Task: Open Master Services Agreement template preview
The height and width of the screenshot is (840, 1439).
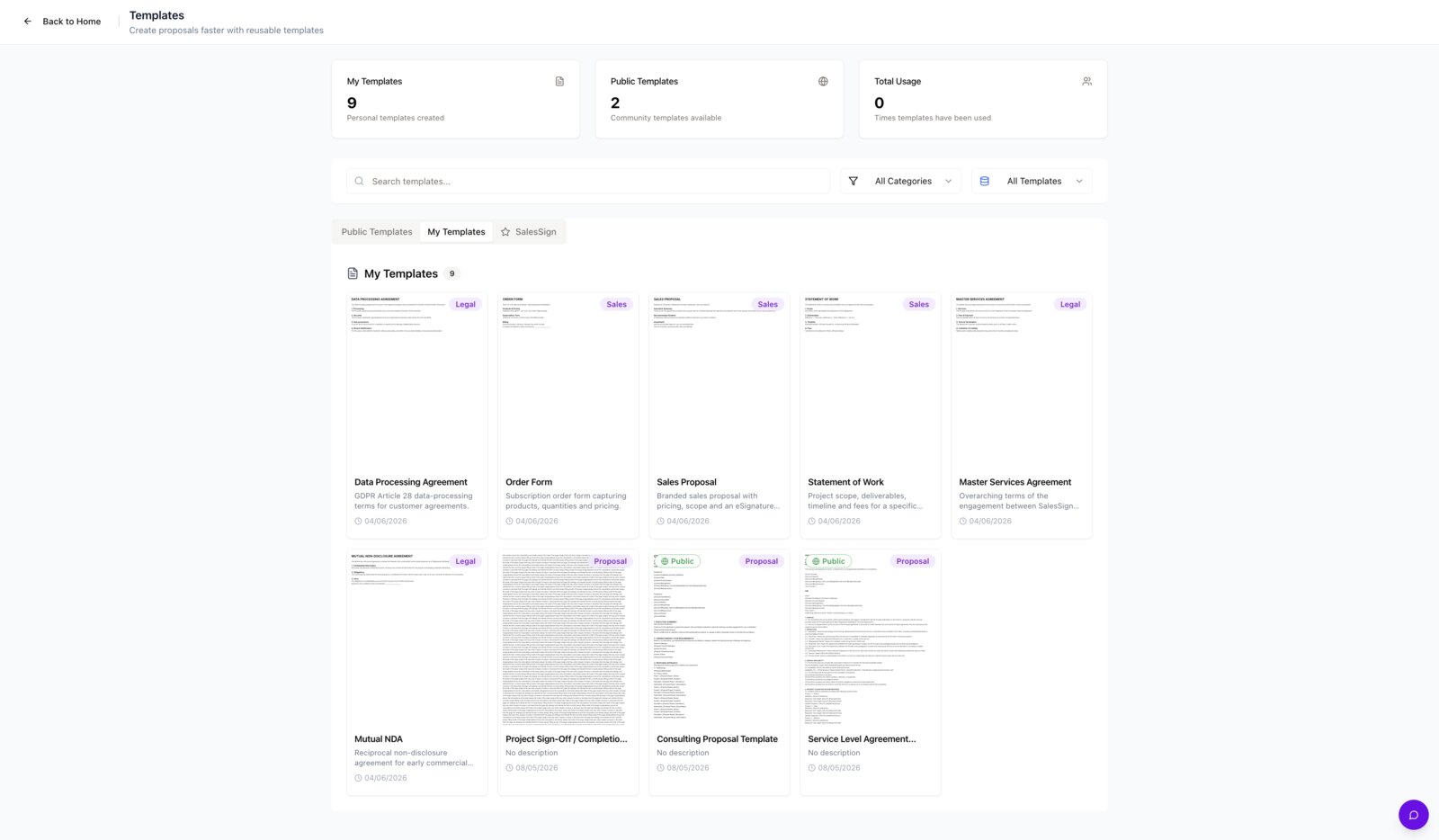Action: pyautogui.click(x=1022, y=383)
